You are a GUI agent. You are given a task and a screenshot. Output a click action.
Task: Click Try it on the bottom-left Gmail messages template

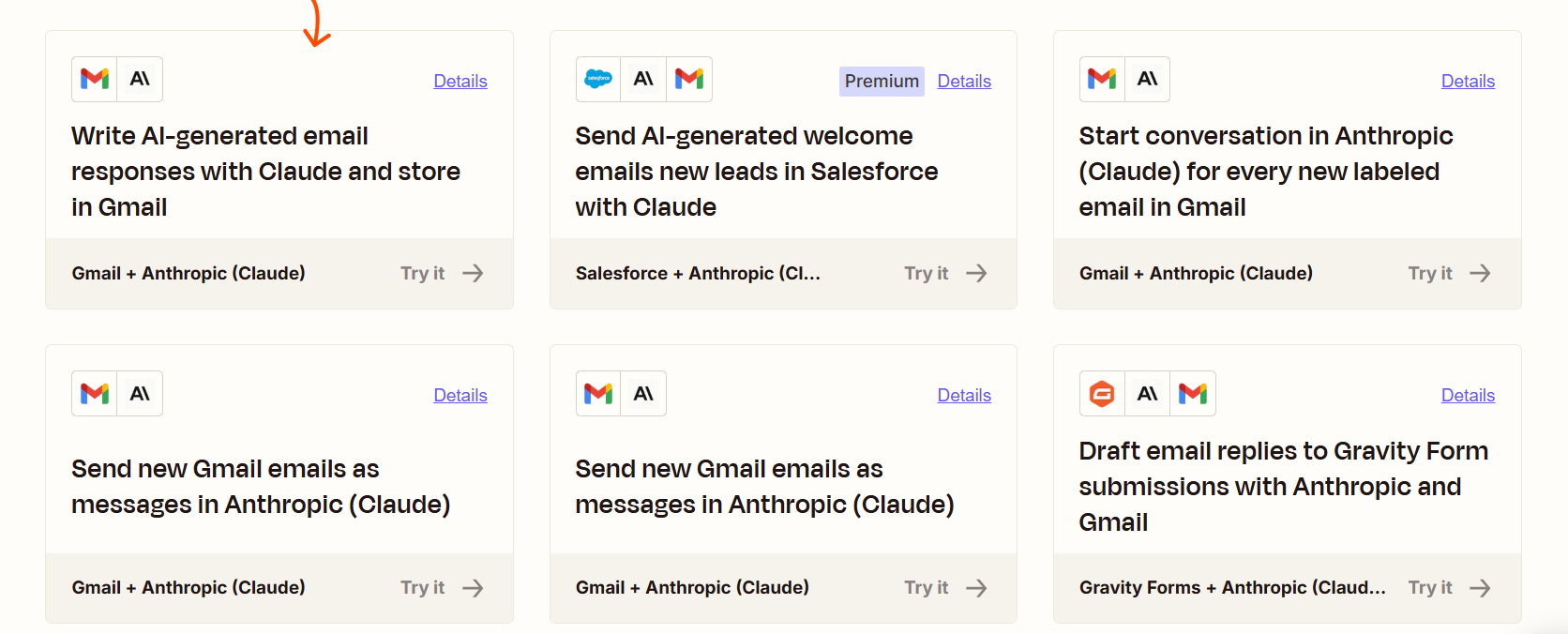tap(422, 587)
